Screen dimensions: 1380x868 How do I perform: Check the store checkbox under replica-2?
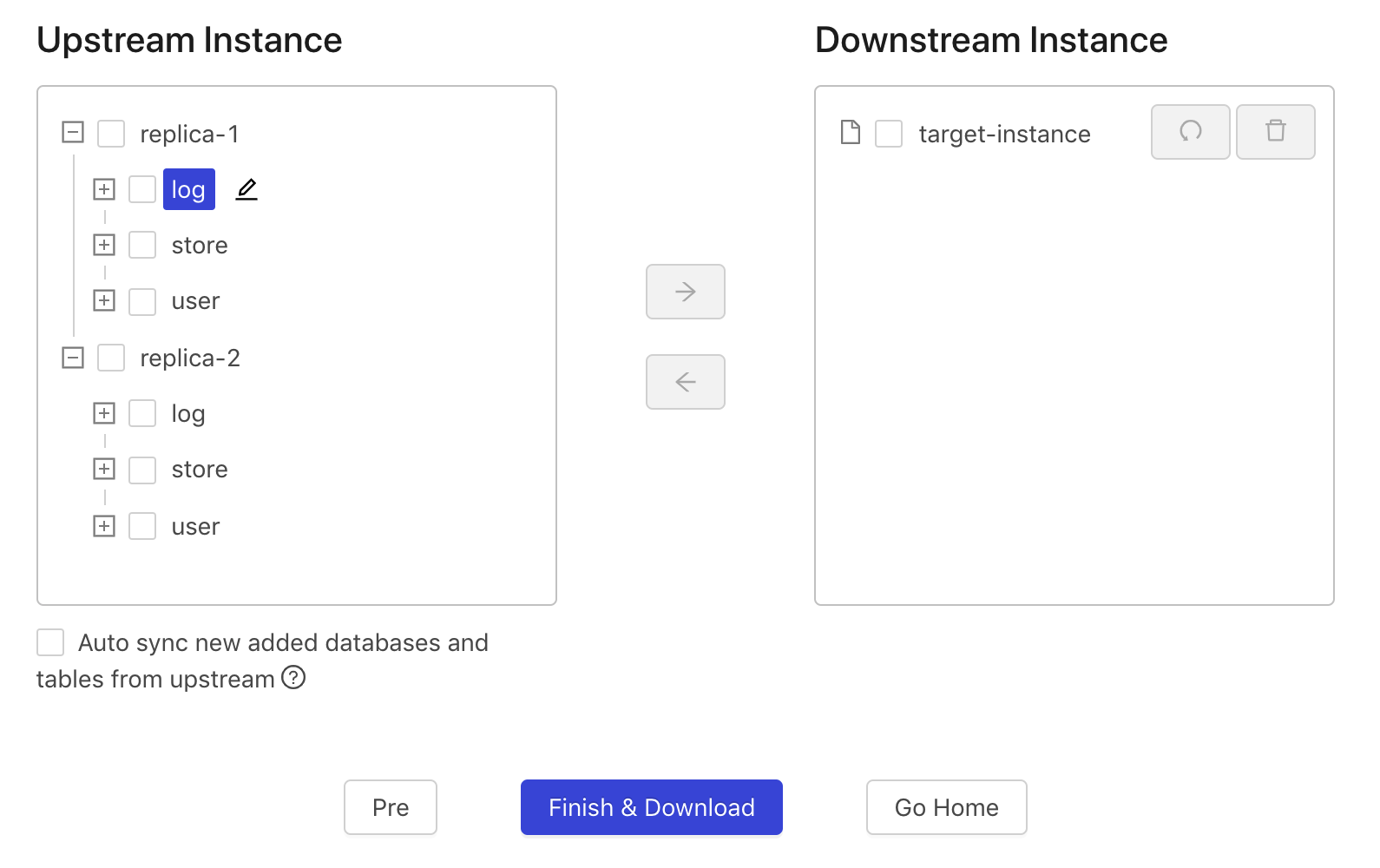click(x=142, y=470)
